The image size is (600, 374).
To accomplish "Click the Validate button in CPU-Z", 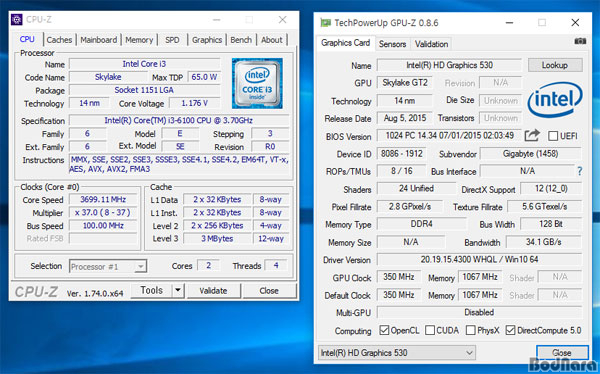I will 213,291.
